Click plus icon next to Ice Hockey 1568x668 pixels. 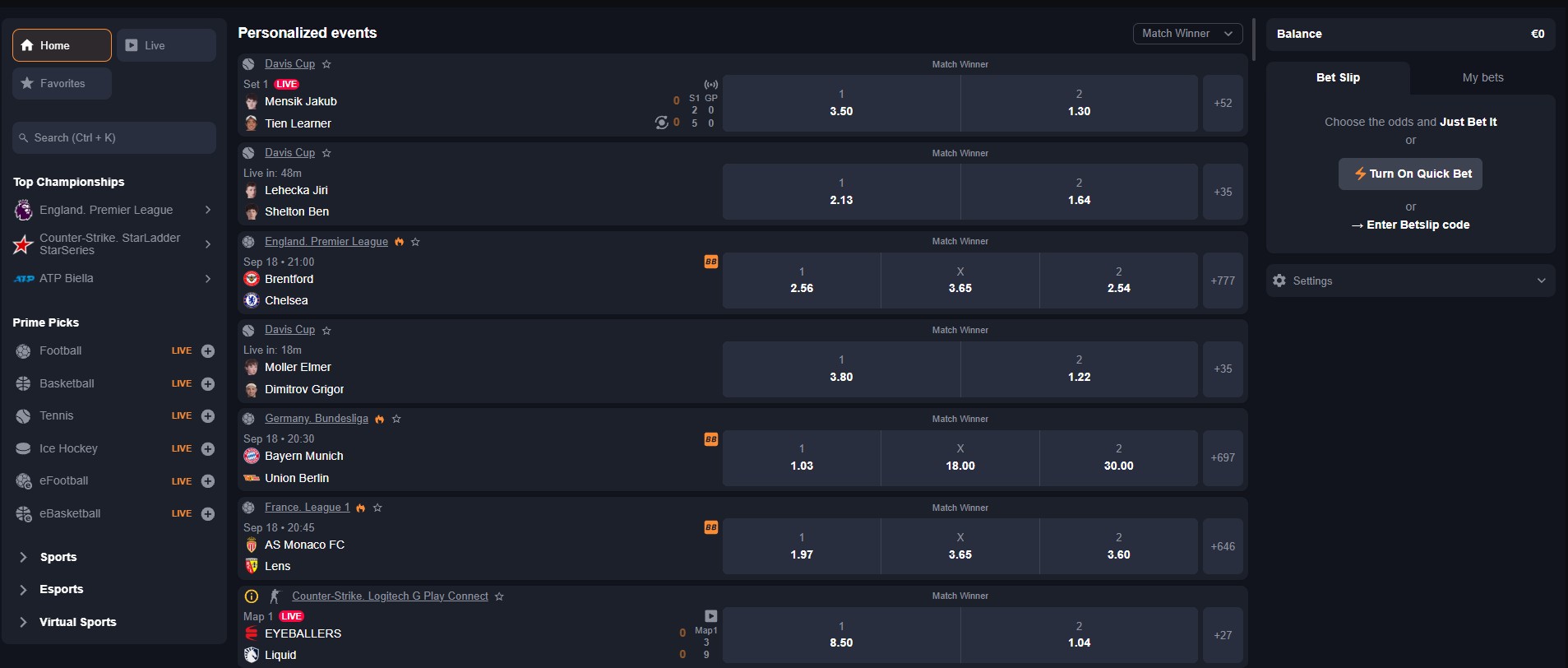tap(208, 448)
